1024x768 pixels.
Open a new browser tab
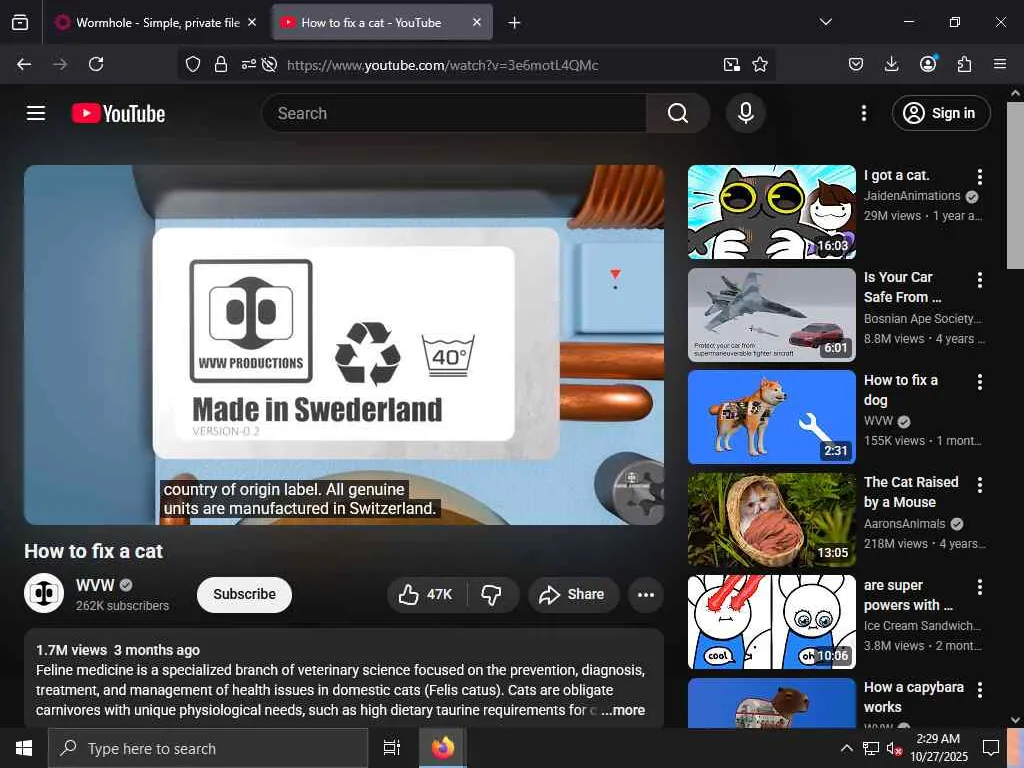[515, 23]
